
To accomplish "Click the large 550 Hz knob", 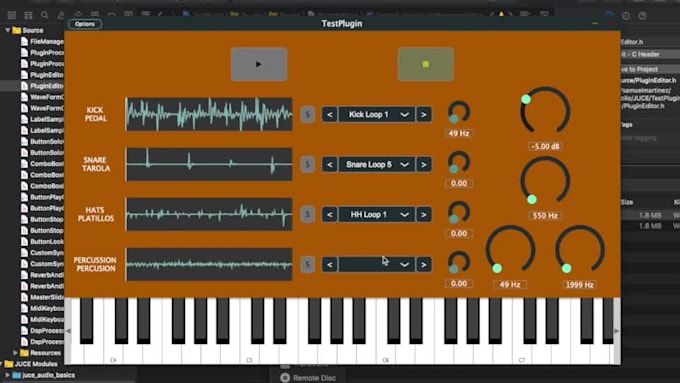I will pyautogui.click(x=545, y=181).
